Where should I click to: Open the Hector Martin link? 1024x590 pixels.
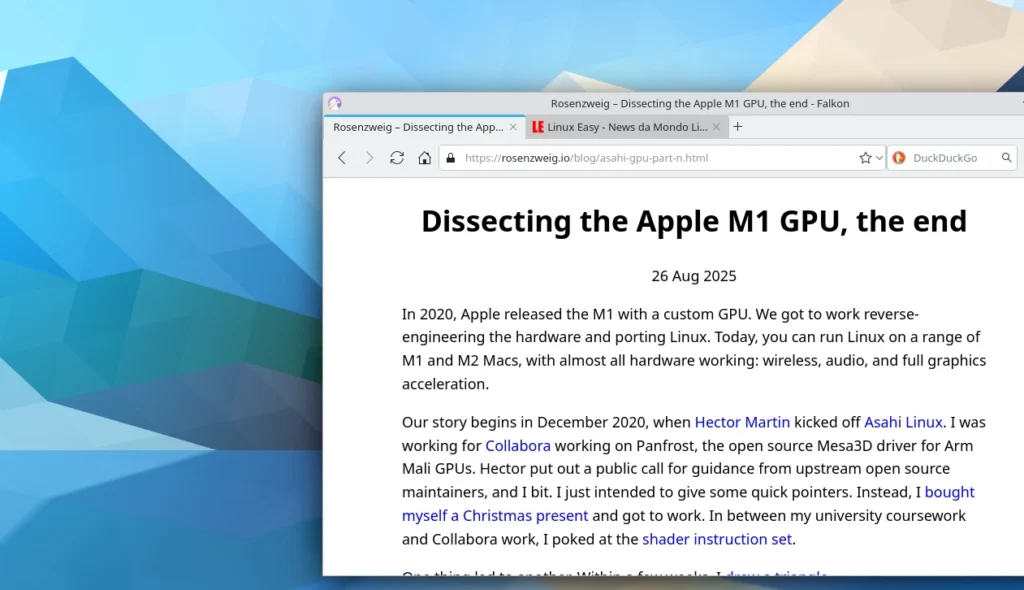(x=742, y=422)
